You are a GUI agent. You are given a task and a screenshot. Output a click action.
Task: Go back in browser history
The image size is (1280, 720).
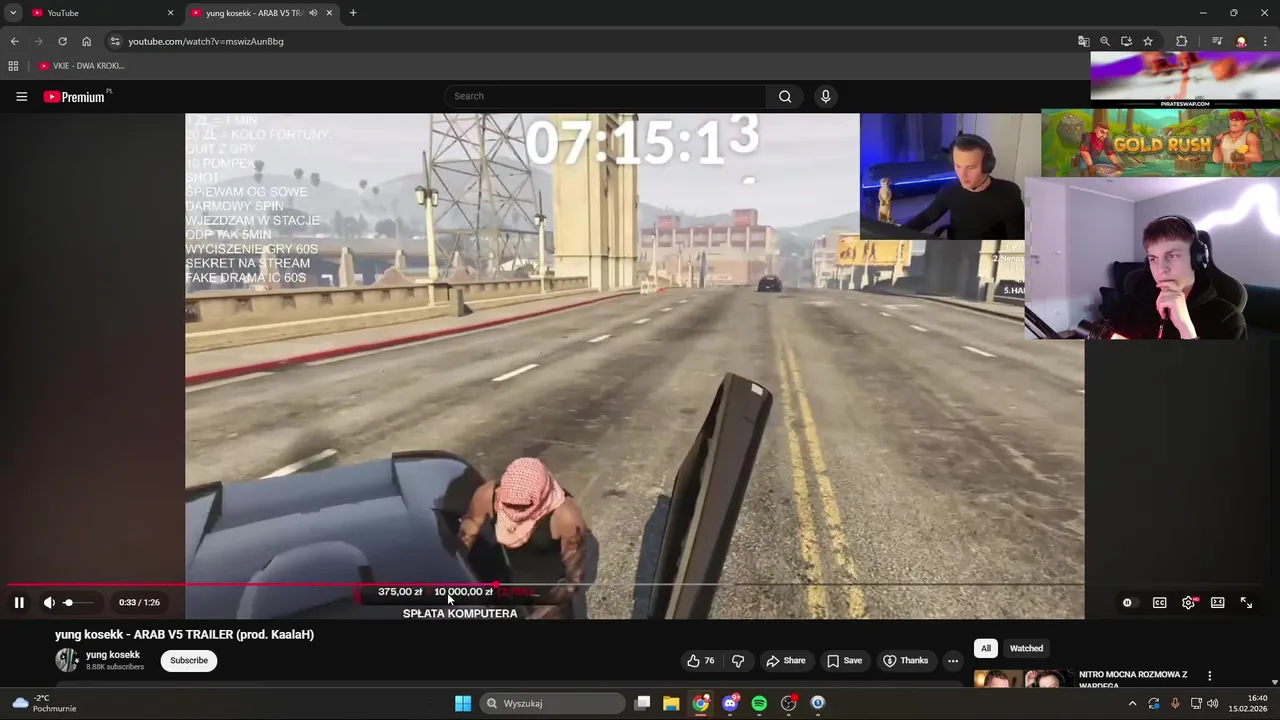pyautogui.click(x=14, y=41)
